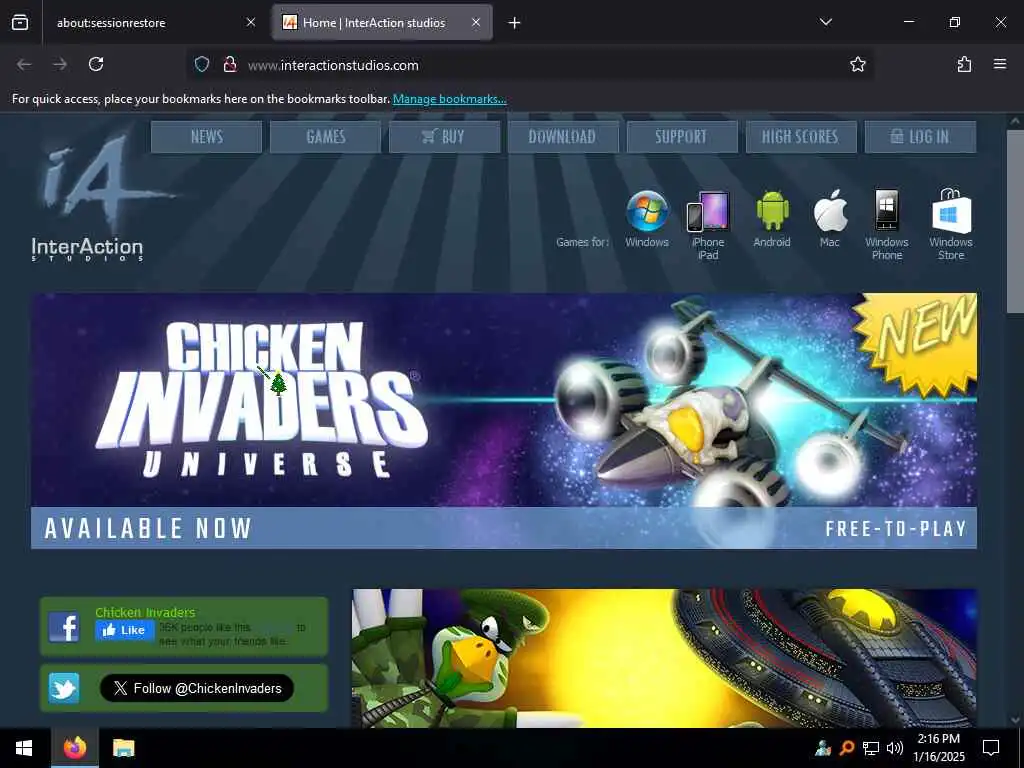Open the NEWS menu item
1024x768 pixels.
click(x=206, y=136)
